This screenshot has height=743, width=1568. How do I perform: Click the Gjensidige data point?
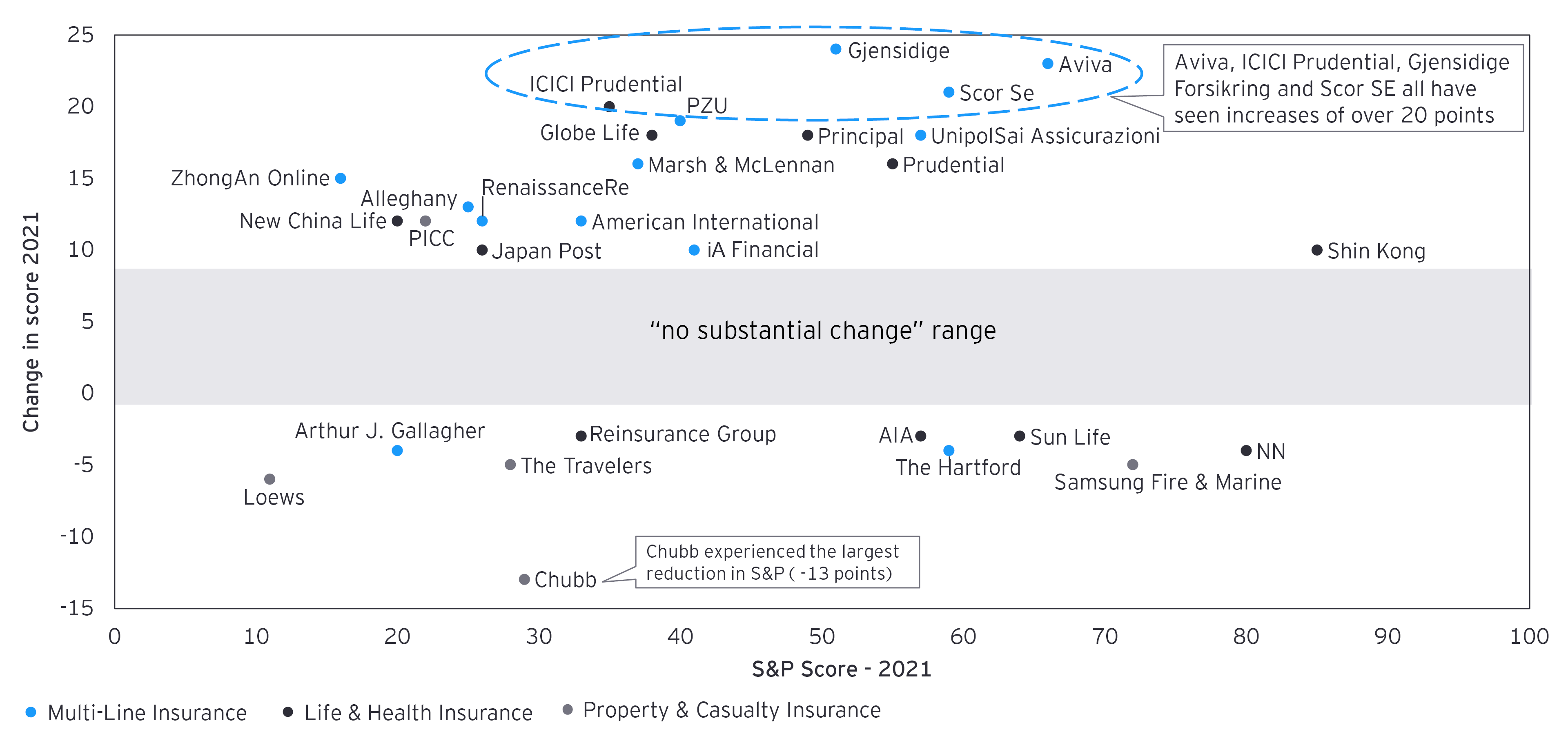[x=836, y=49]
